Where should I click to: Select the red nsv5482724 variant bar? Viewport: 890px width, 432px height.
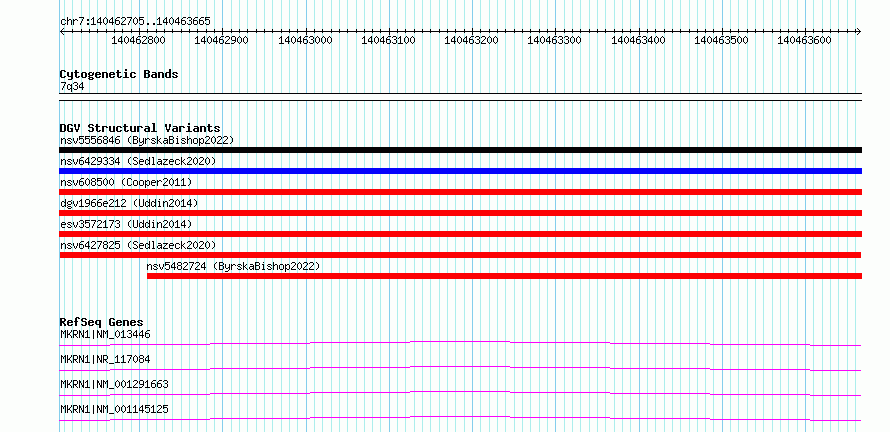point(505,276)
